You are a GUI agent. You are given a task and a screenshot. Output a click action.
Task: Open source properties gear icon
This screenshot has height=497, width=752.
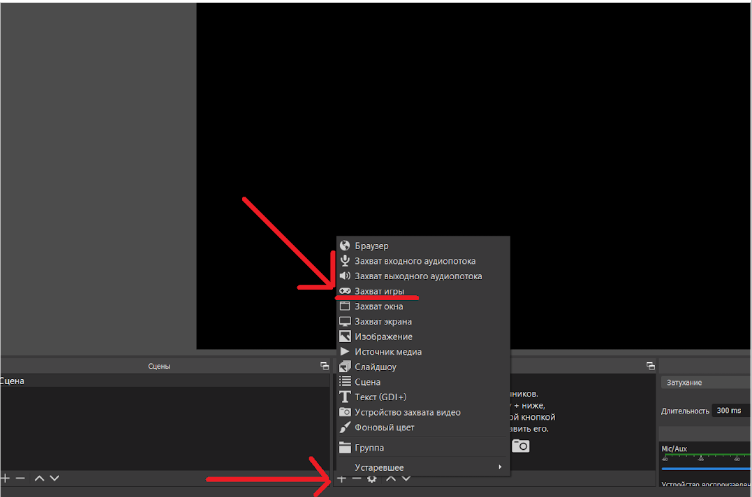(371, 480)
